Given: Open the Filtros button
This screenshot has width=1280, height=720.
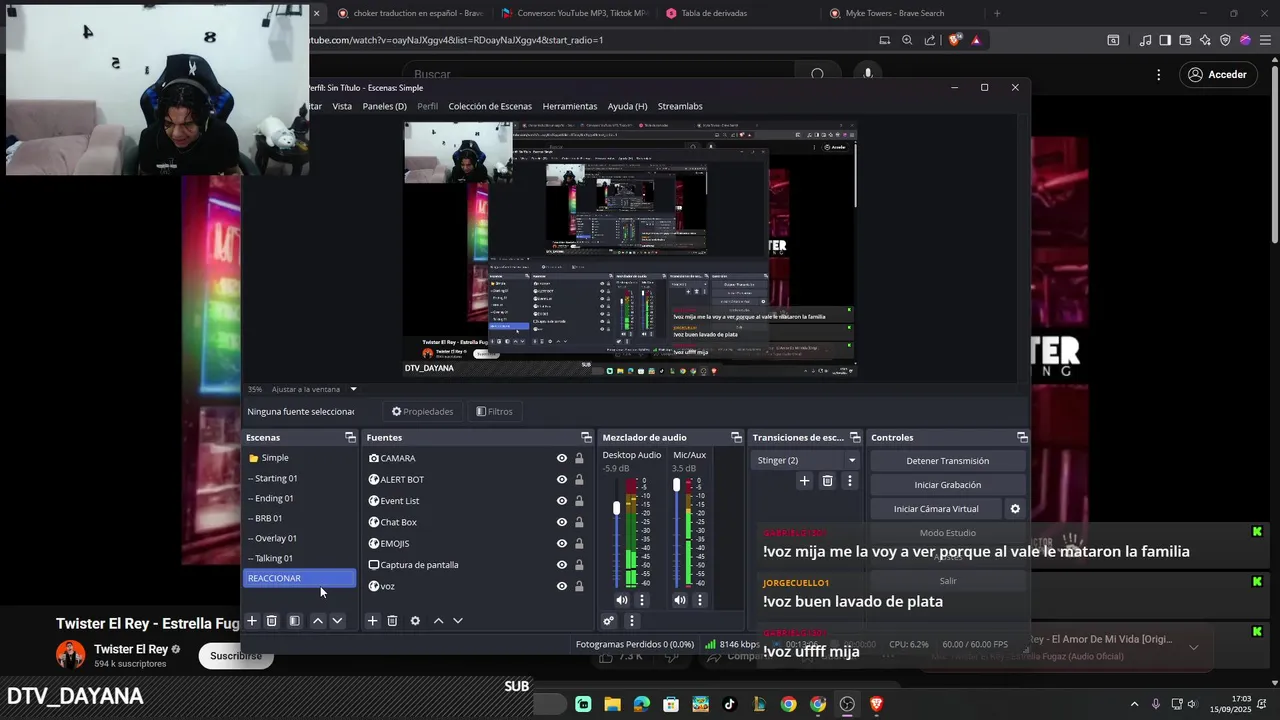Looking at the screenshot, I should [x=494, y=411].
